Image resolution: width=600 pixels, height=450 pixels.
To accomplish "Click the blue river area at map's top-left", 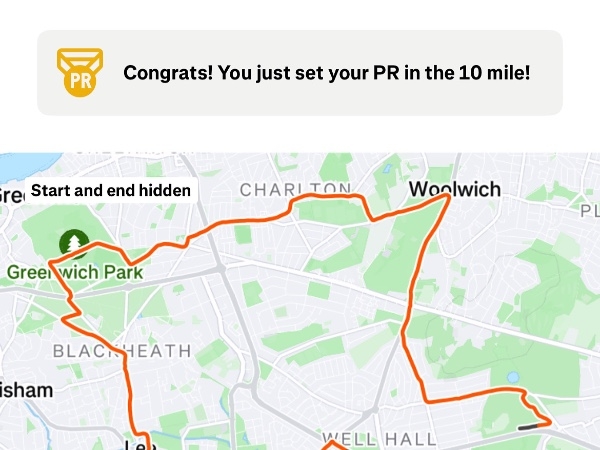I will pyautogui.click(x=20, y=166).
